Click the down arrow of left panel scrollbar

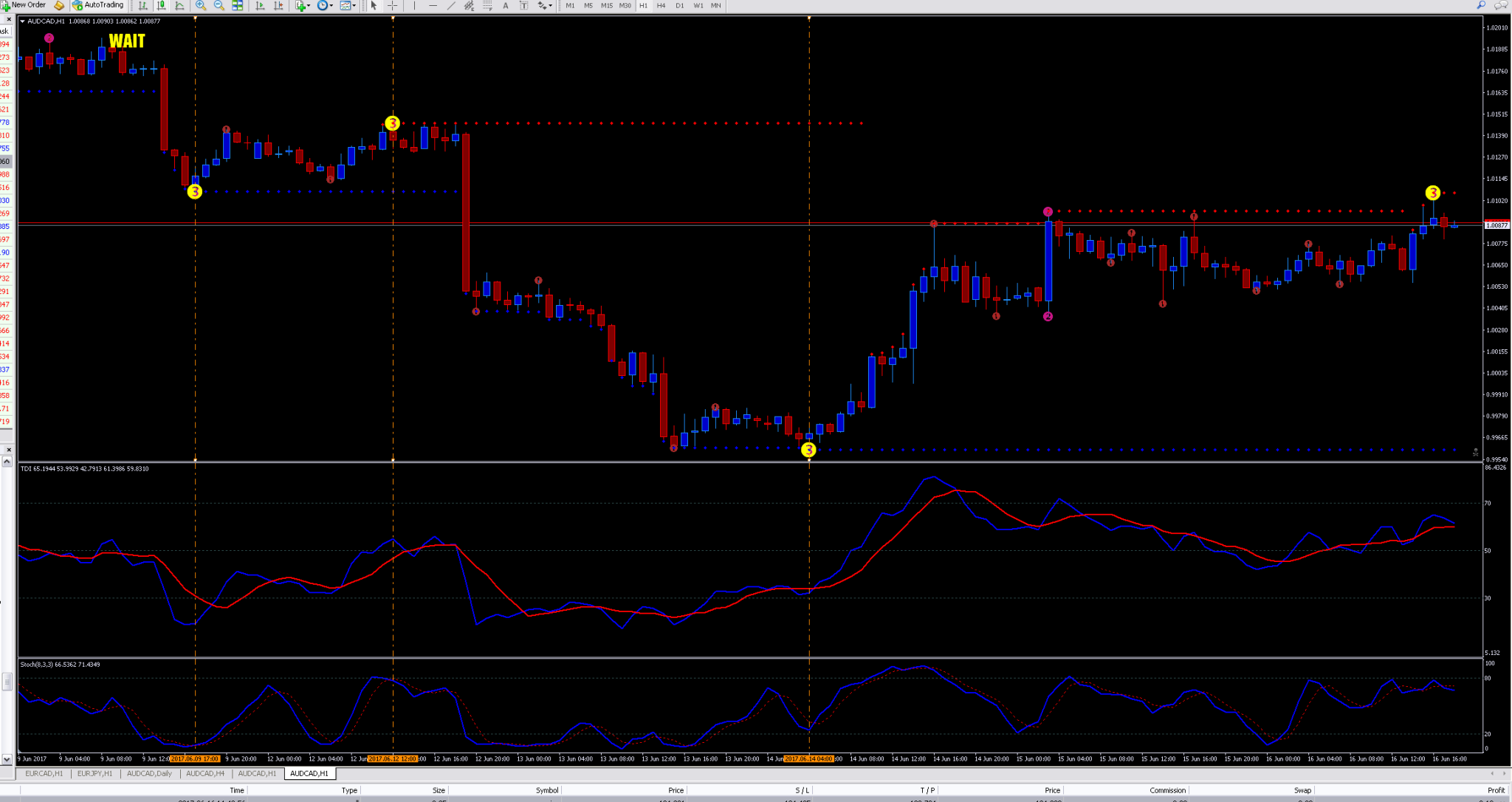click(7, 758)
